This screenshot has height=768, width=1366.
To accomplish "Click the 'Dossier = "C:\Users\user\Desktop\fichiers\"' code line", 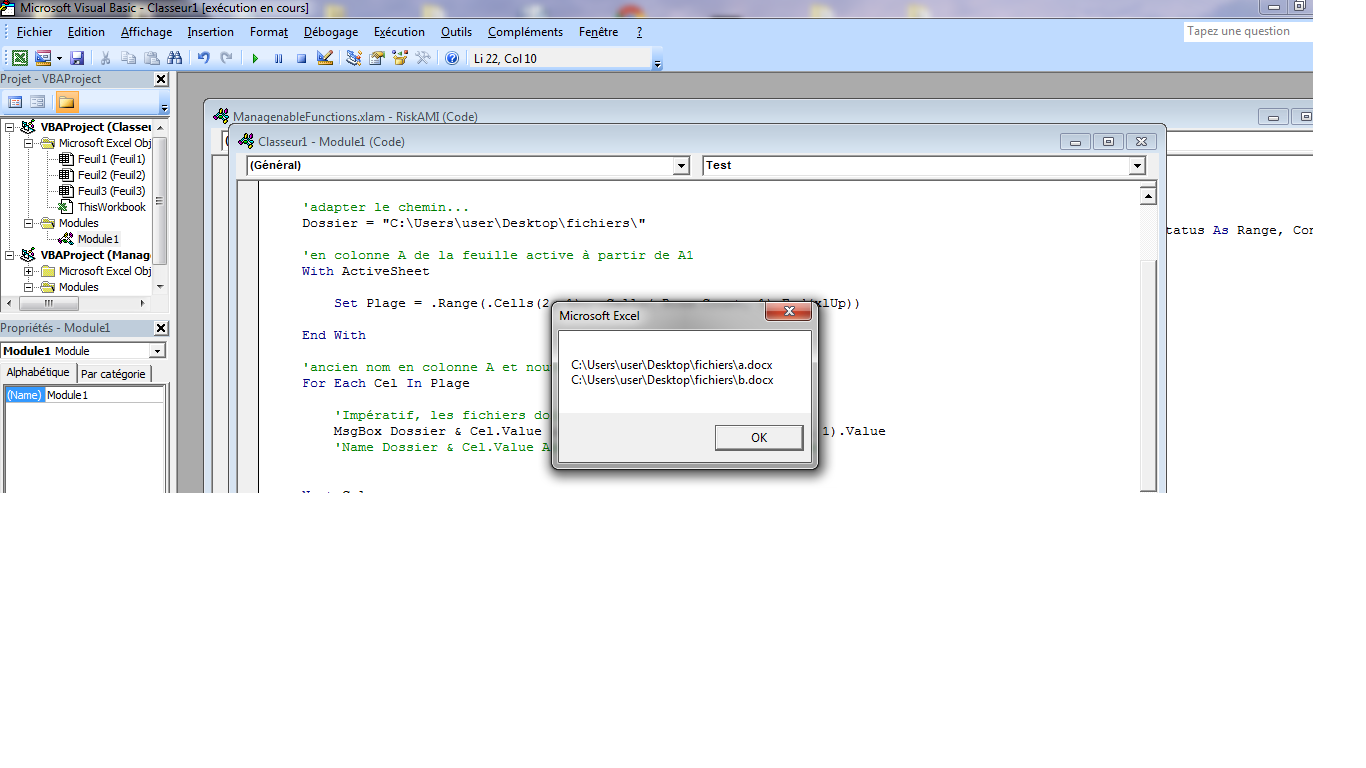I will pos(474,223).
